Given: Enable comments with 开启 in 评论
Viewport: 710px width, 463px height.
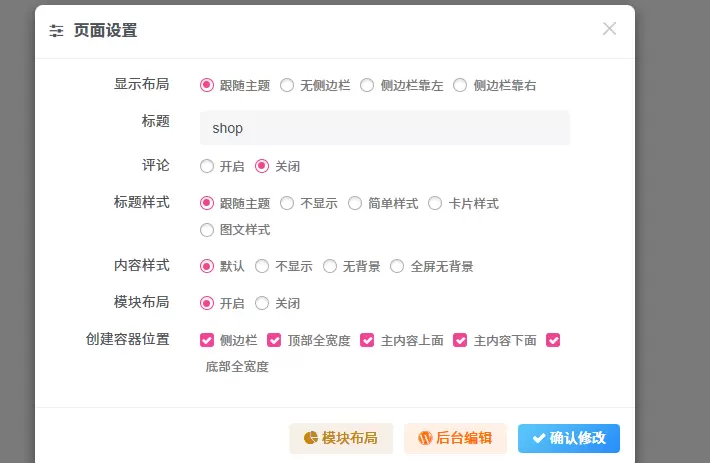Looking at the screenshot, I should [x=207, y=166].
